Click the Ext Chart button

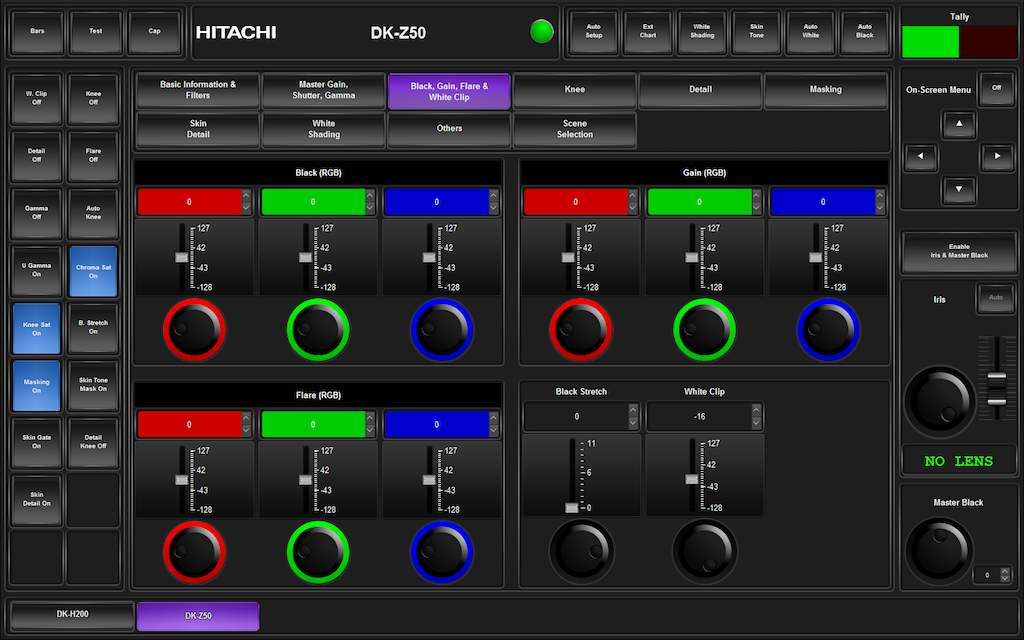(x=648, y=31)
